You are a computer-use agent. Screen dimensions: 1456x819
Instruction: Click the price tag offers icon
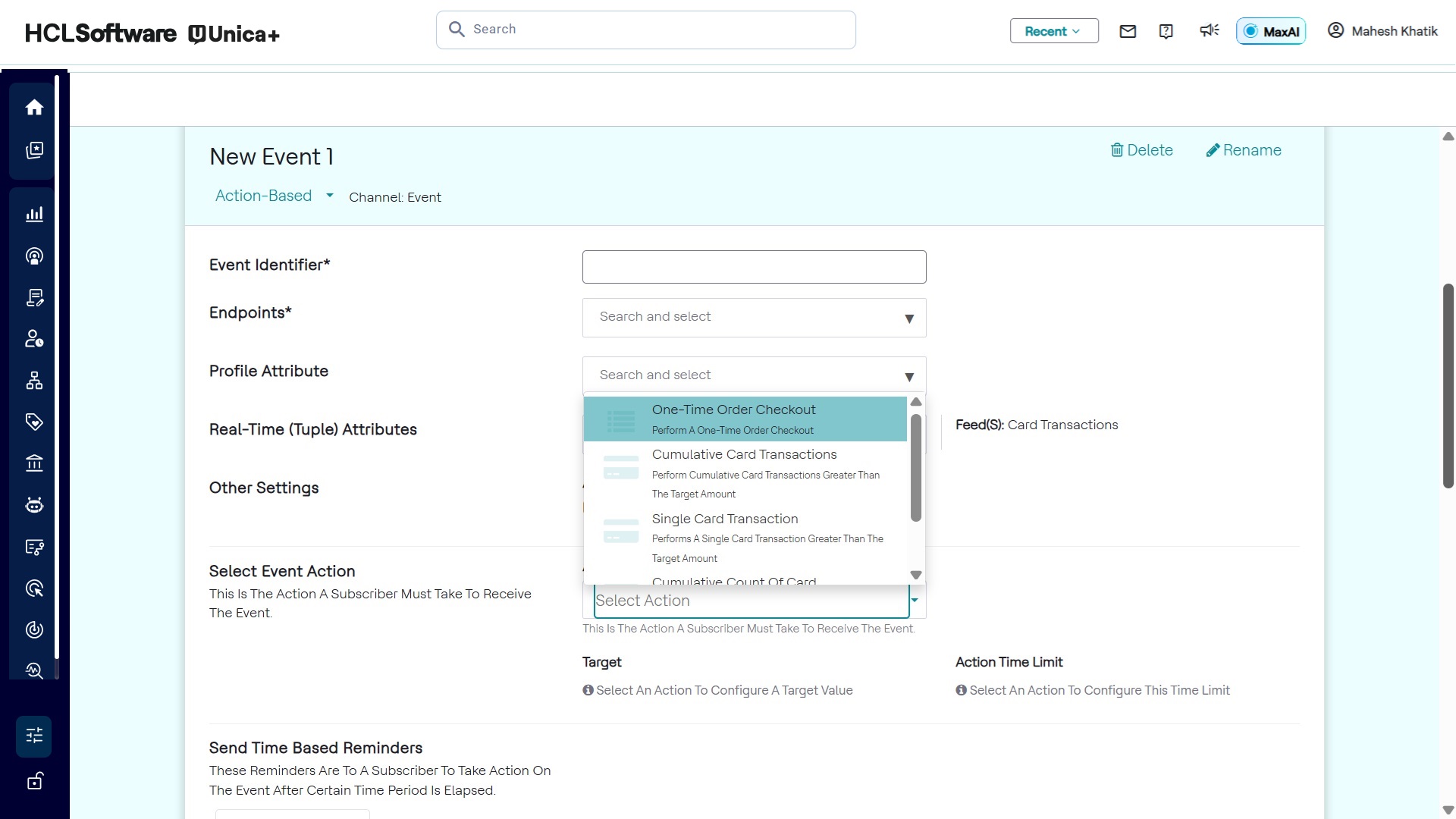point(34,422)
